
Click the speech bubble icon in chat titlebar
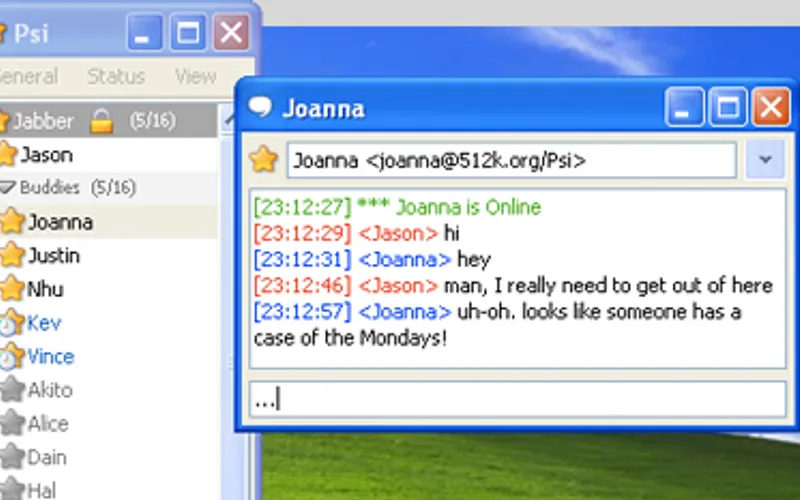tap(261, 107)
